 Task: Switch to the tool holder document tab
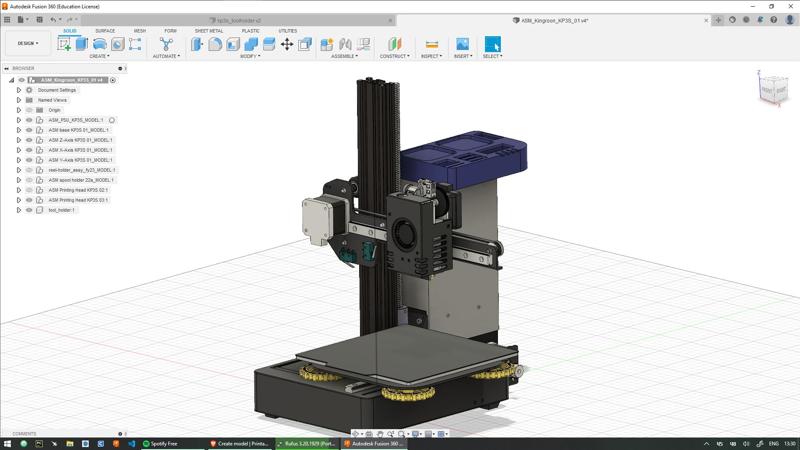(x=238, y=20)
